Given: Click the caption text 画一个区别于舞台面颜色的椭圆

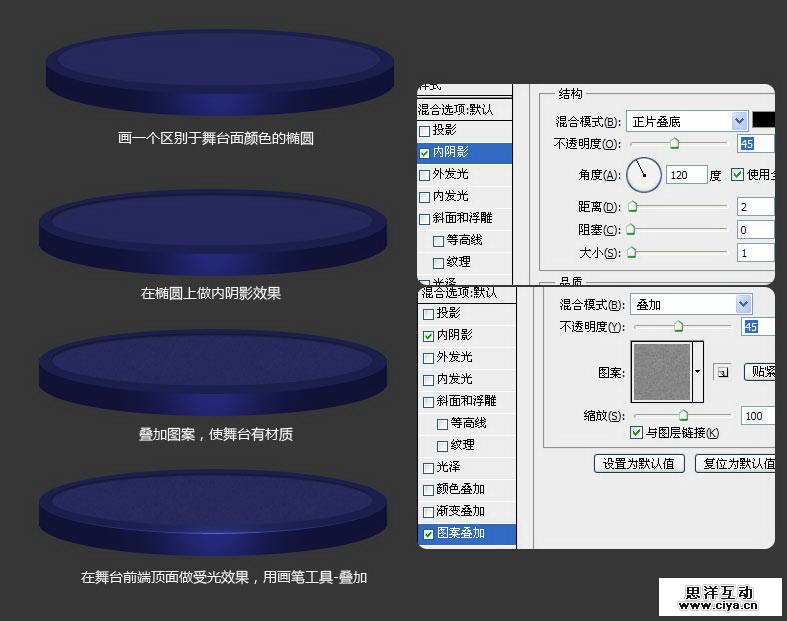Looking at the screenshot, I should pos(216,138).
